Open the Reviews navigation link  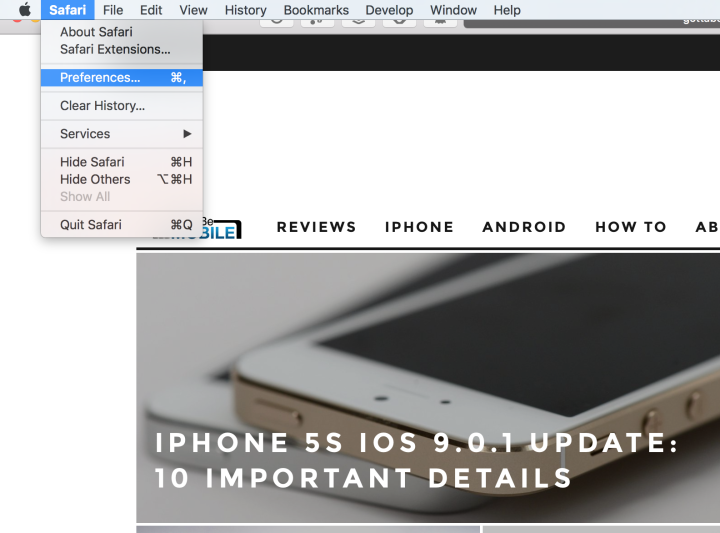pos(316,227)
